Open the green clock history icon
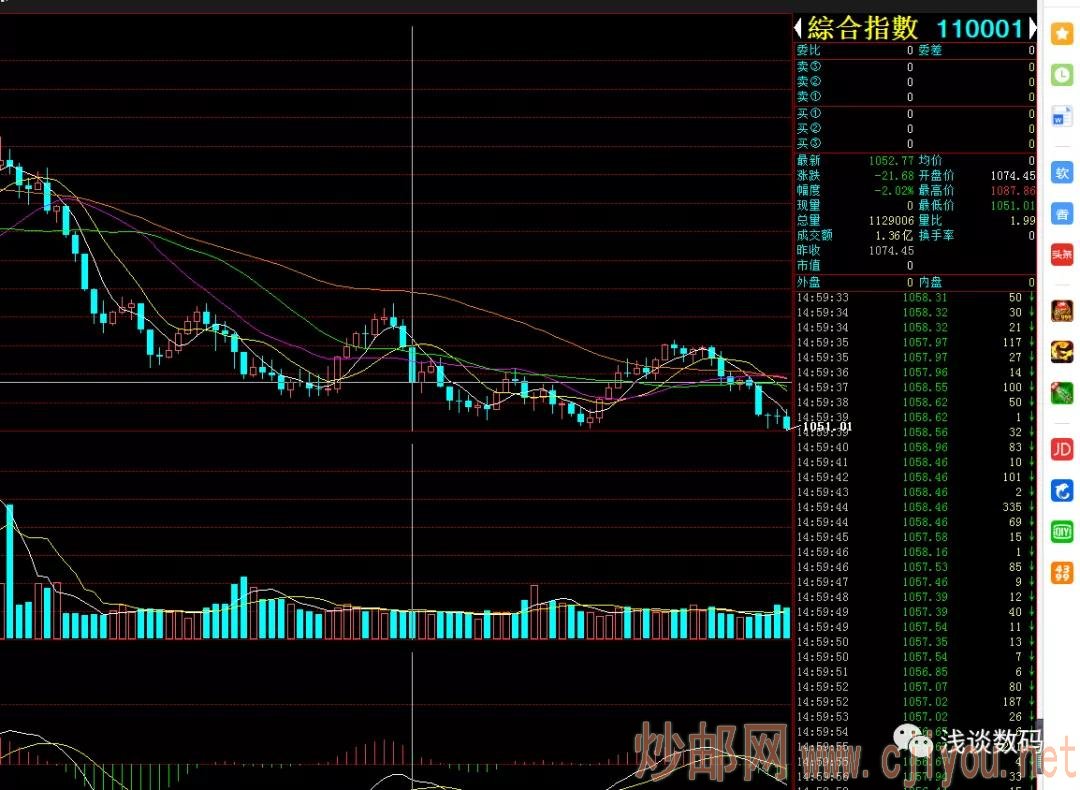Screen dimensions: 1080x790 pyautogui.click(x=1061, y=75)
